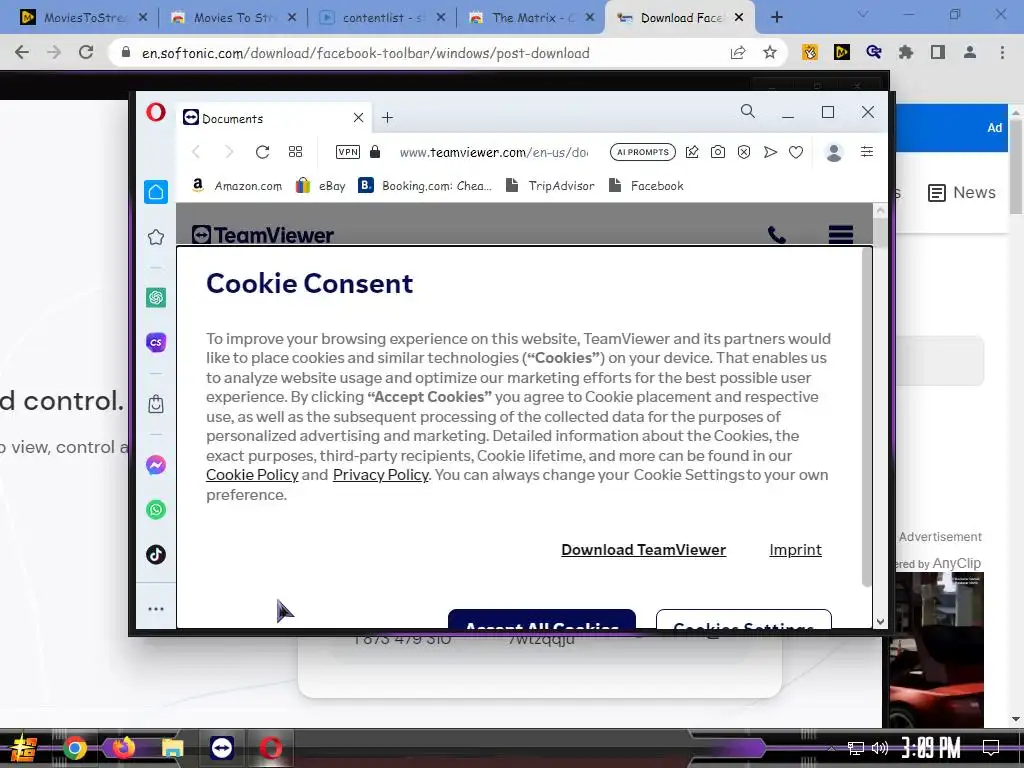Open Amazon.com bookmark

(236, 186)
